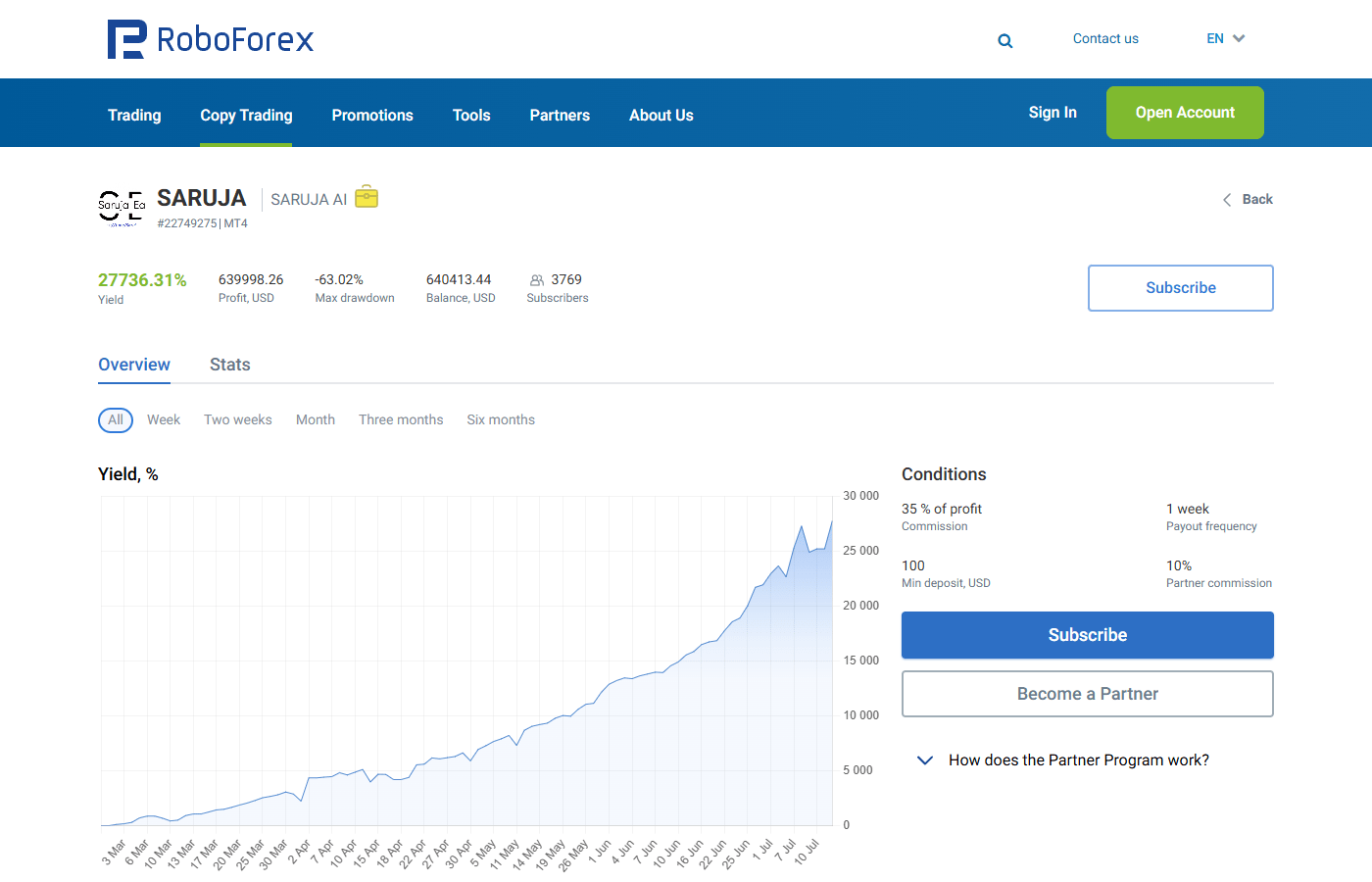Open the Partners menu
The width and height of the screenshot is (1372, 882).
pos(560,115)
